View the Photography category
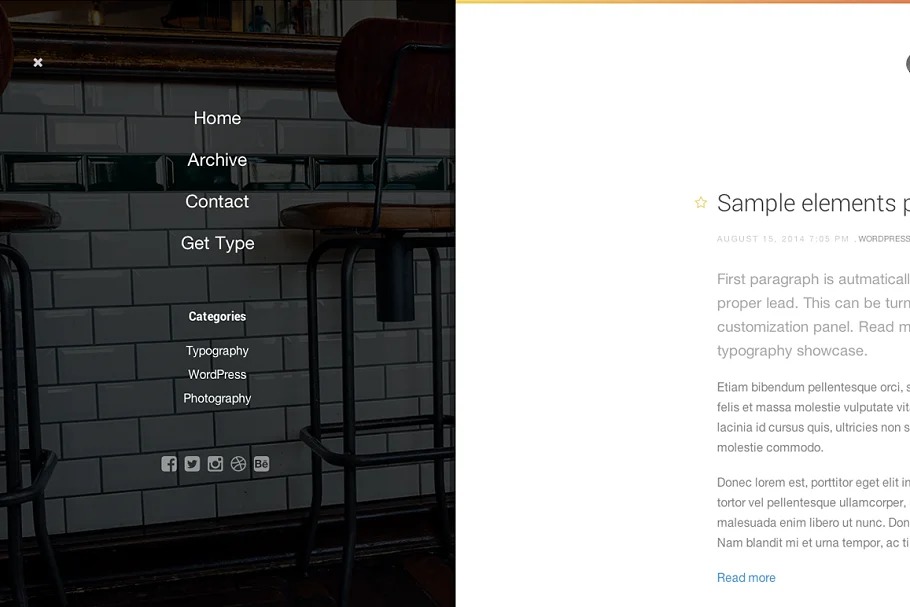 (x=217, y=398)
